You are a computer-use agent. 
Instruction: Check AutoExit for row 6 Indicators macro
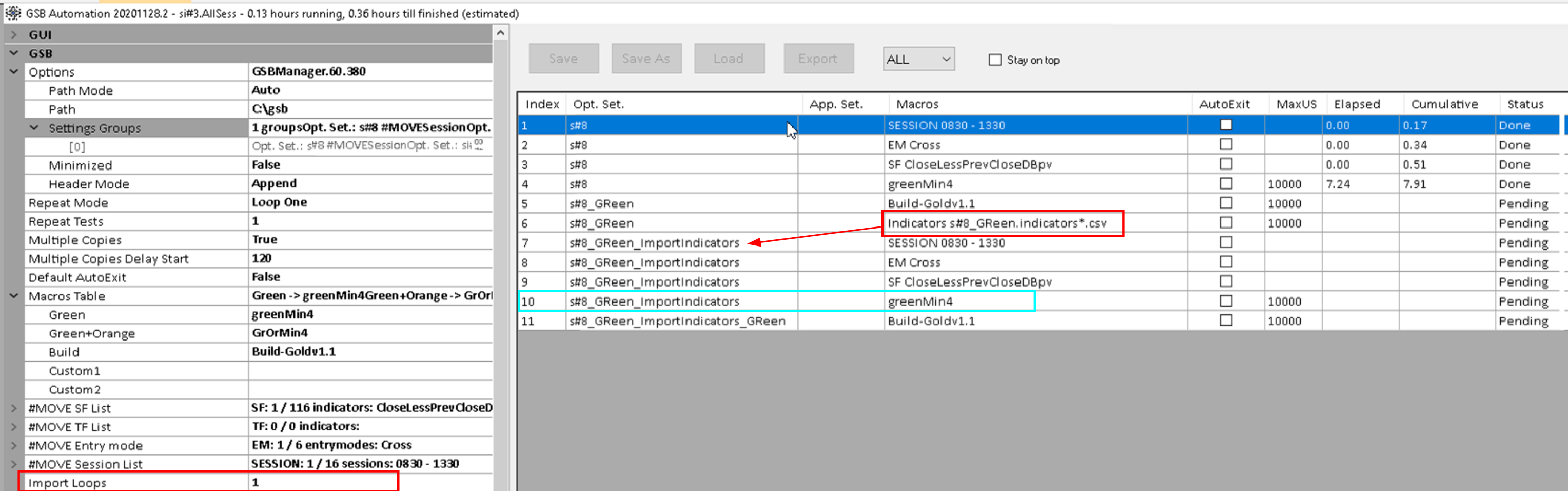coord(1226,222)
